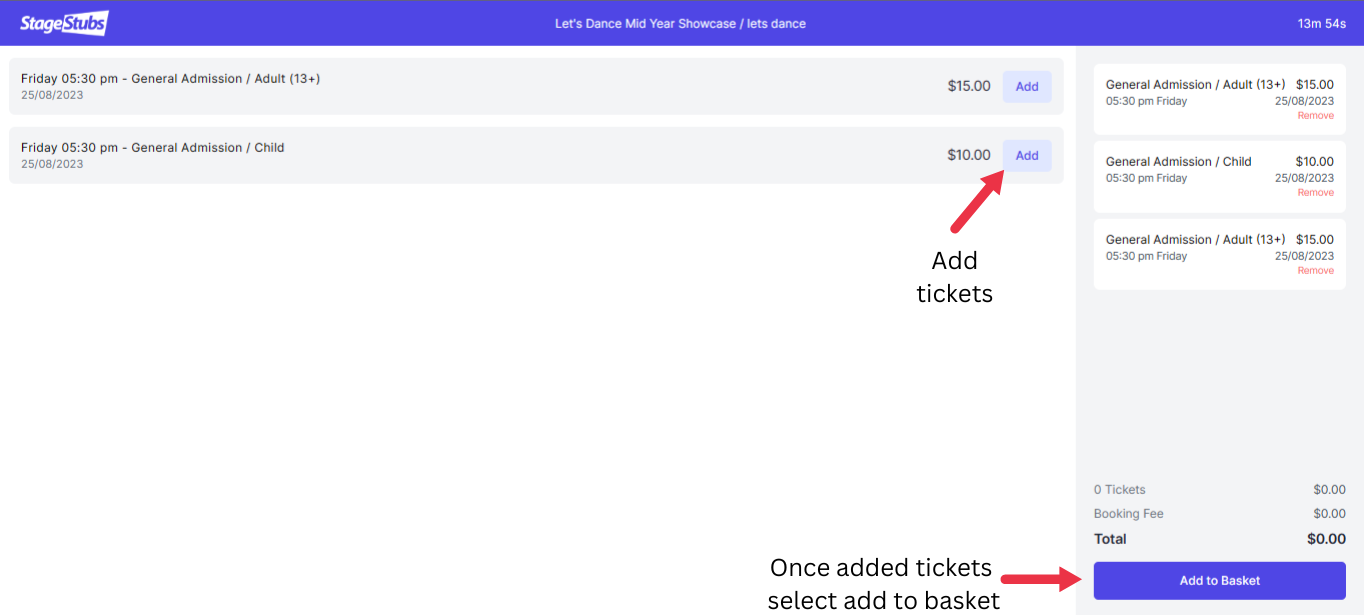Remove the Child ticket from cart
Screen dimensions: 1364x615
pyautogui.click(x=1315, y=192)
